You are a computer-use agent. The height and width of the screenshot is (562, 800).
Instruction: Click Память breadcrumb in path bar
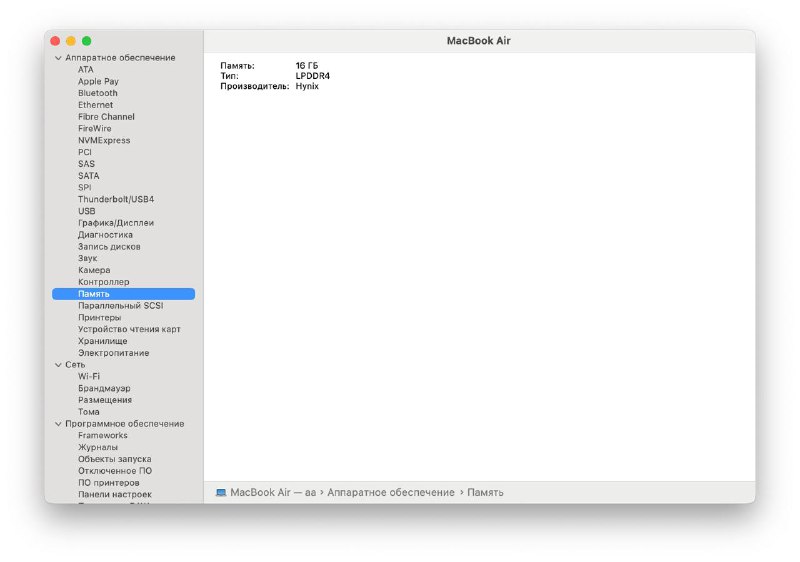pos(485,493)
